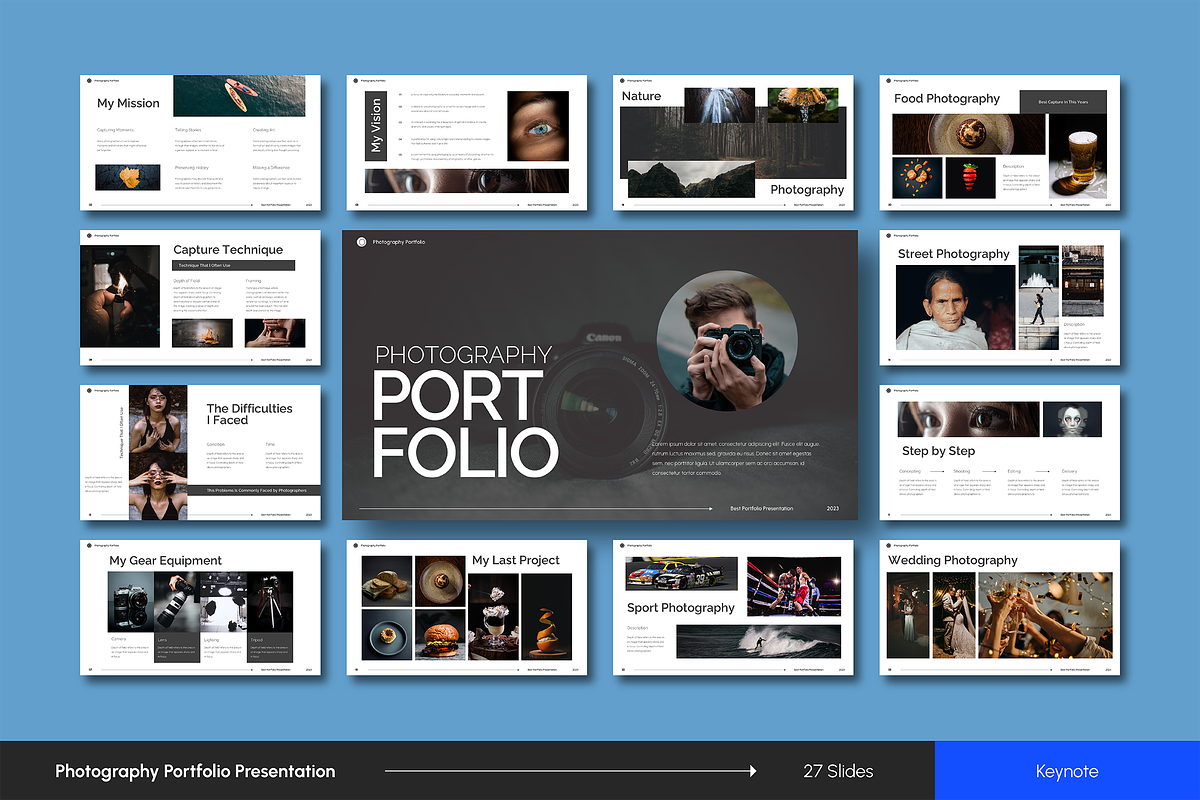Click the long arrow in the footer bar

tap(571, 771)
